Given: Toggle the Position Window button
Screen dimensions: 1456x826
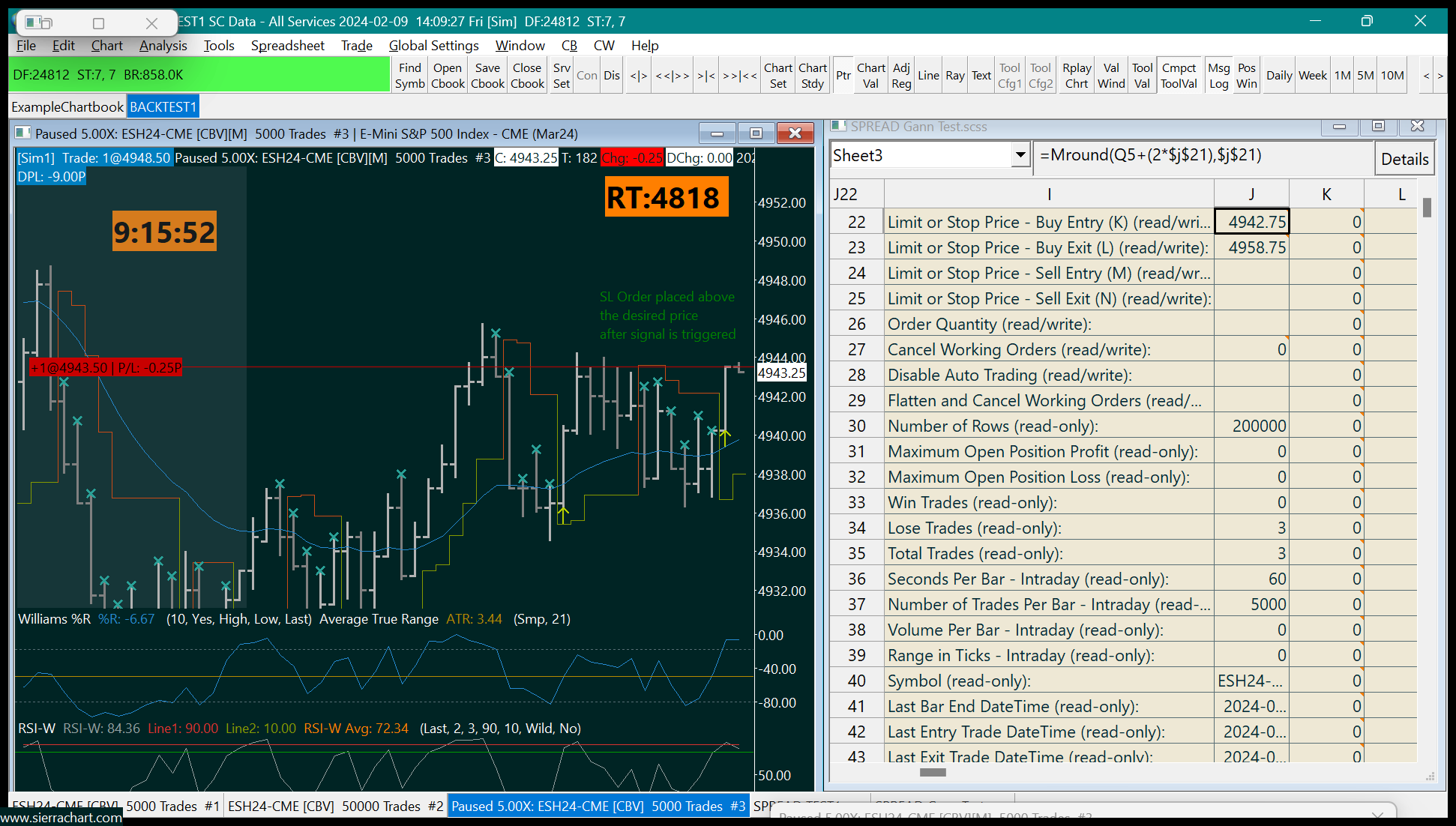Looking at the screenshot, I should point(1246,76).
